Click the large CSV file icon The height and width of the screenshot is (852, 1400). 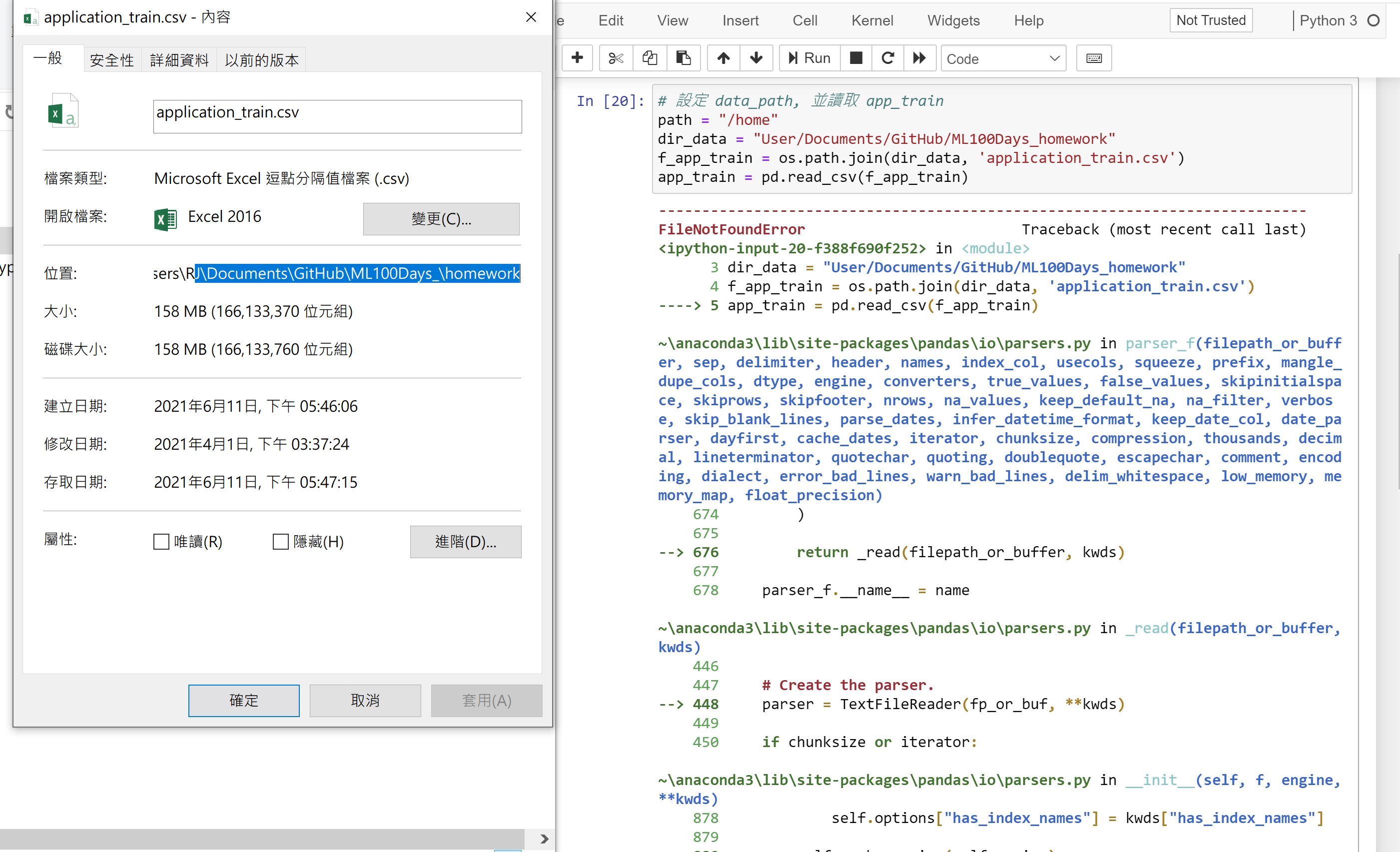(x=62, y=111)
